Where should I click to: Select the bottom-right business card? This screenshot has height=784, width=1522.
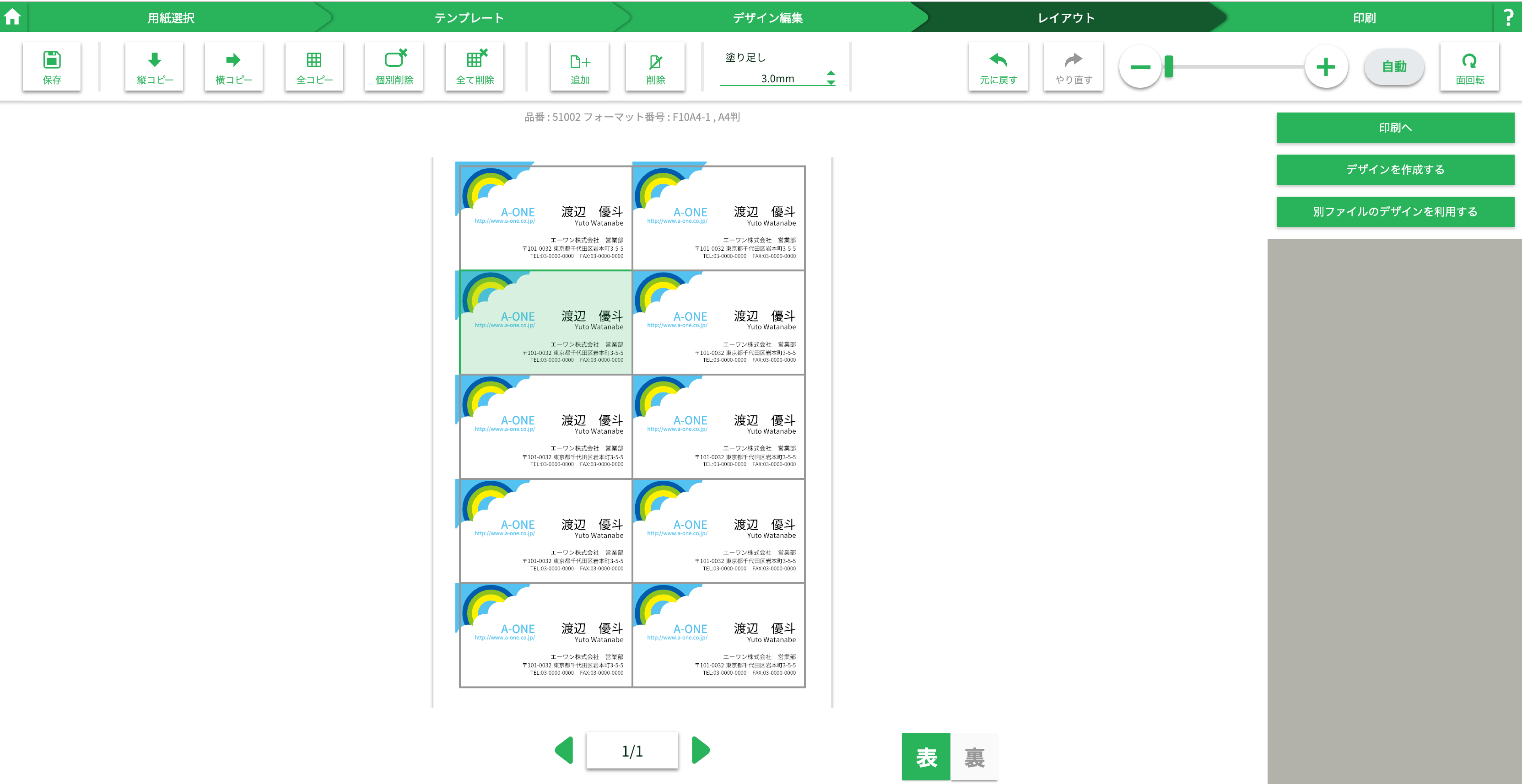pos(718,635)
